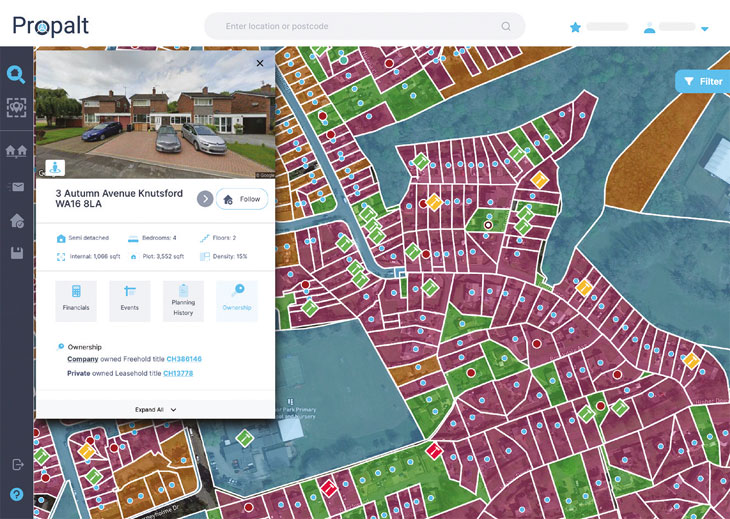Open the messages envelope icon in sidebar
This screenshot has width=730, height=519.
point(16,187)
